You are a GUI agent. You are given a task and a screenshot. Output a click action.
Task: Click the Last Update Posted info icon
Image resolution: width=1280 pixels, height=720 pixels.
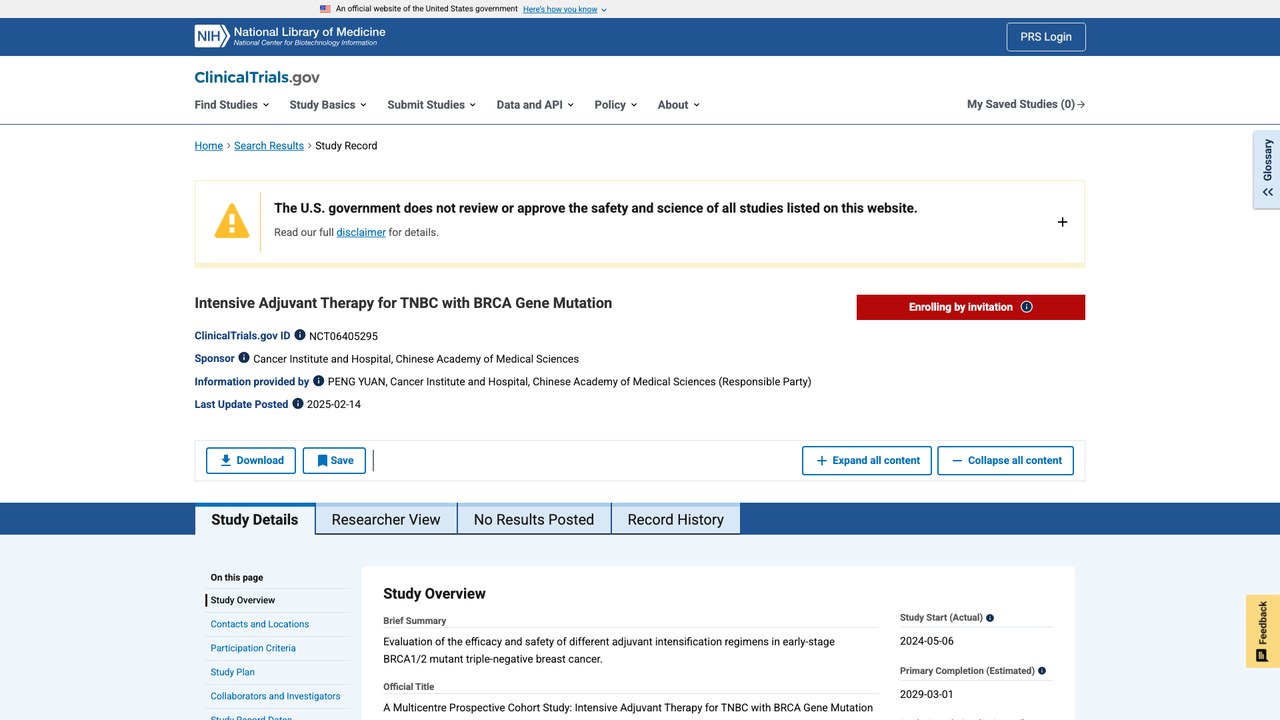click(x=298, y=403)
